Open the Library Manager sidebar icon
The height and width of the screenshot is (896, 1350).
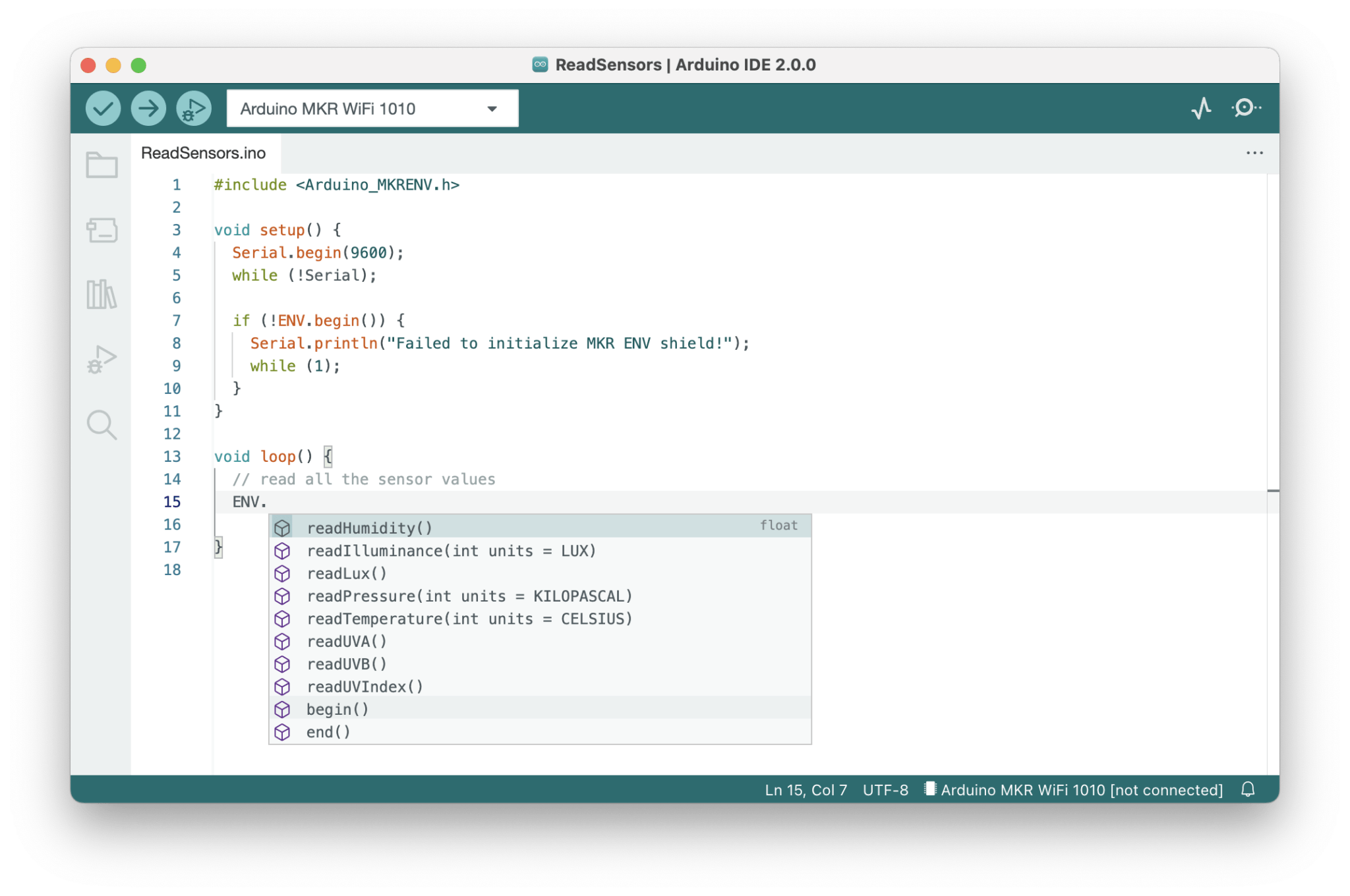[x=102, y=295]
